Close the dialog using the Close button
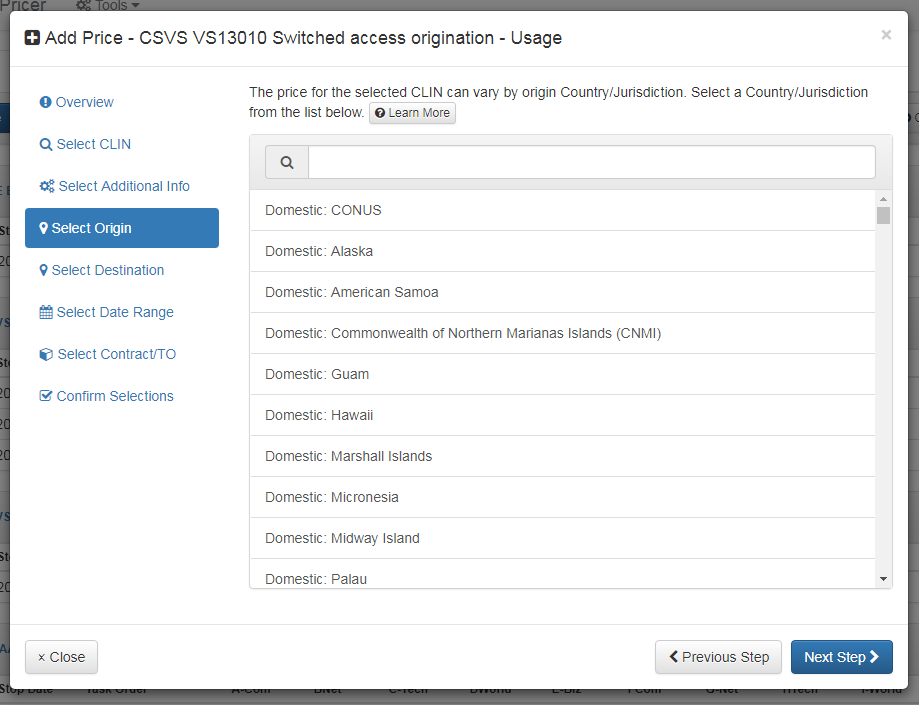 click(x=61, y=657)
